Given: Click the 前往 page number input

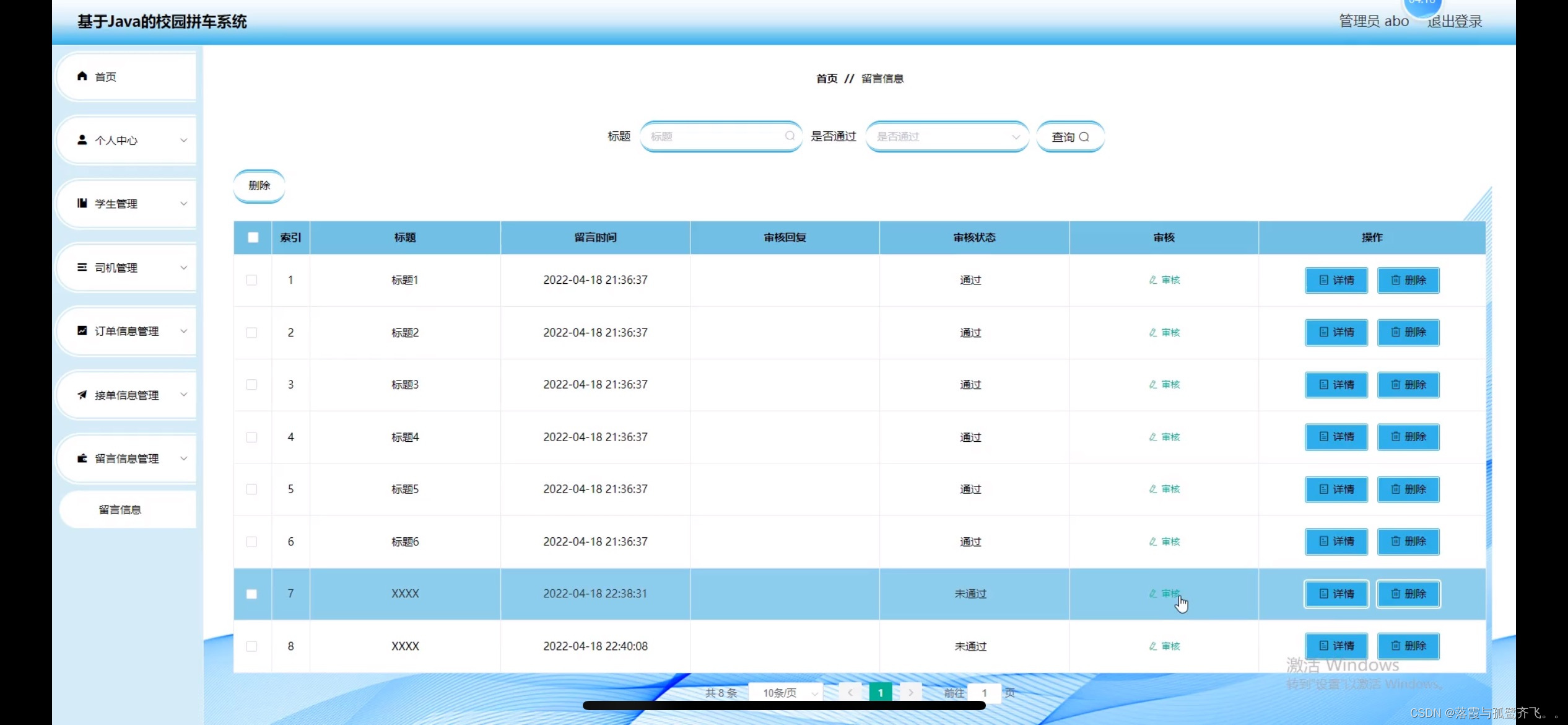Looking at the screenshot, I should (x=984, y=693).
